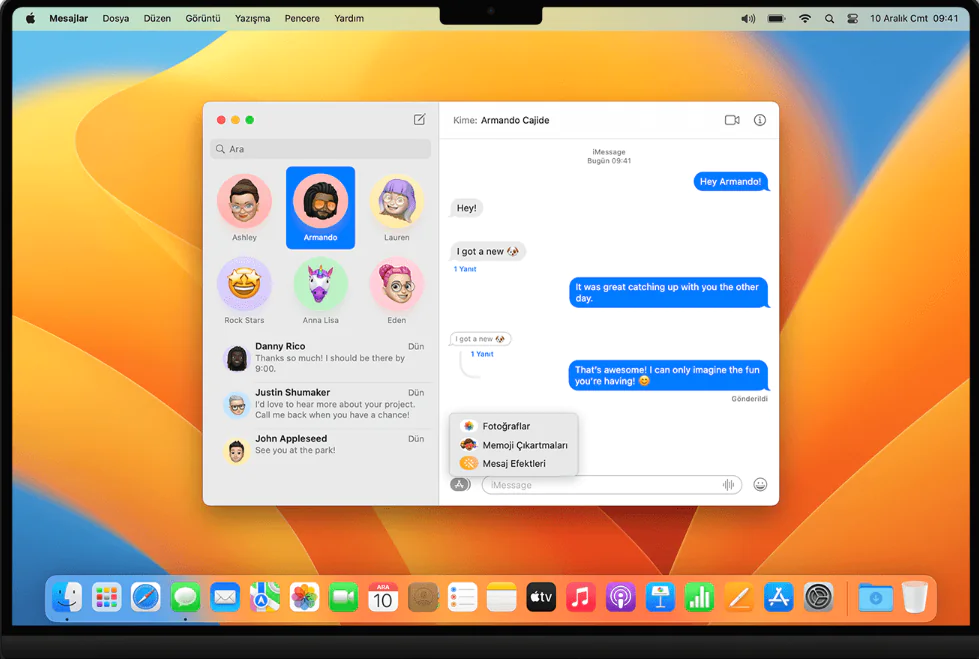Click the iMessage text field
This screenshot has width=979, height=659.
coord(611,485)
